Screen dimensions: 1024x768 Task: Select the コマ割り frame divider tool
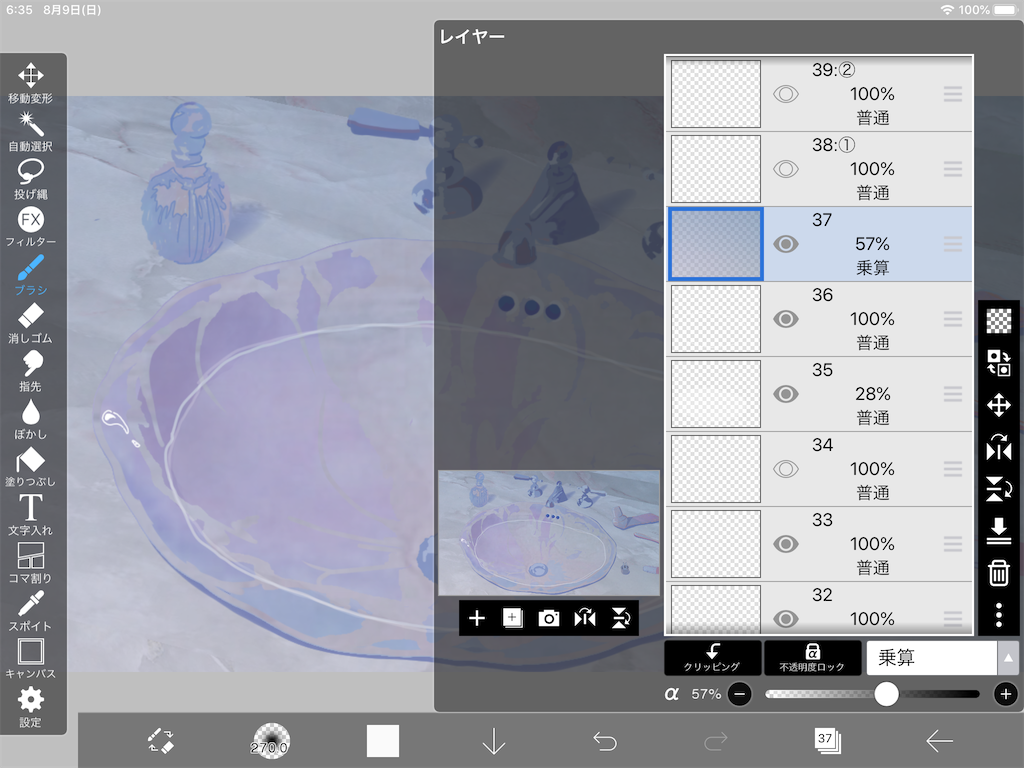[30, 562]
